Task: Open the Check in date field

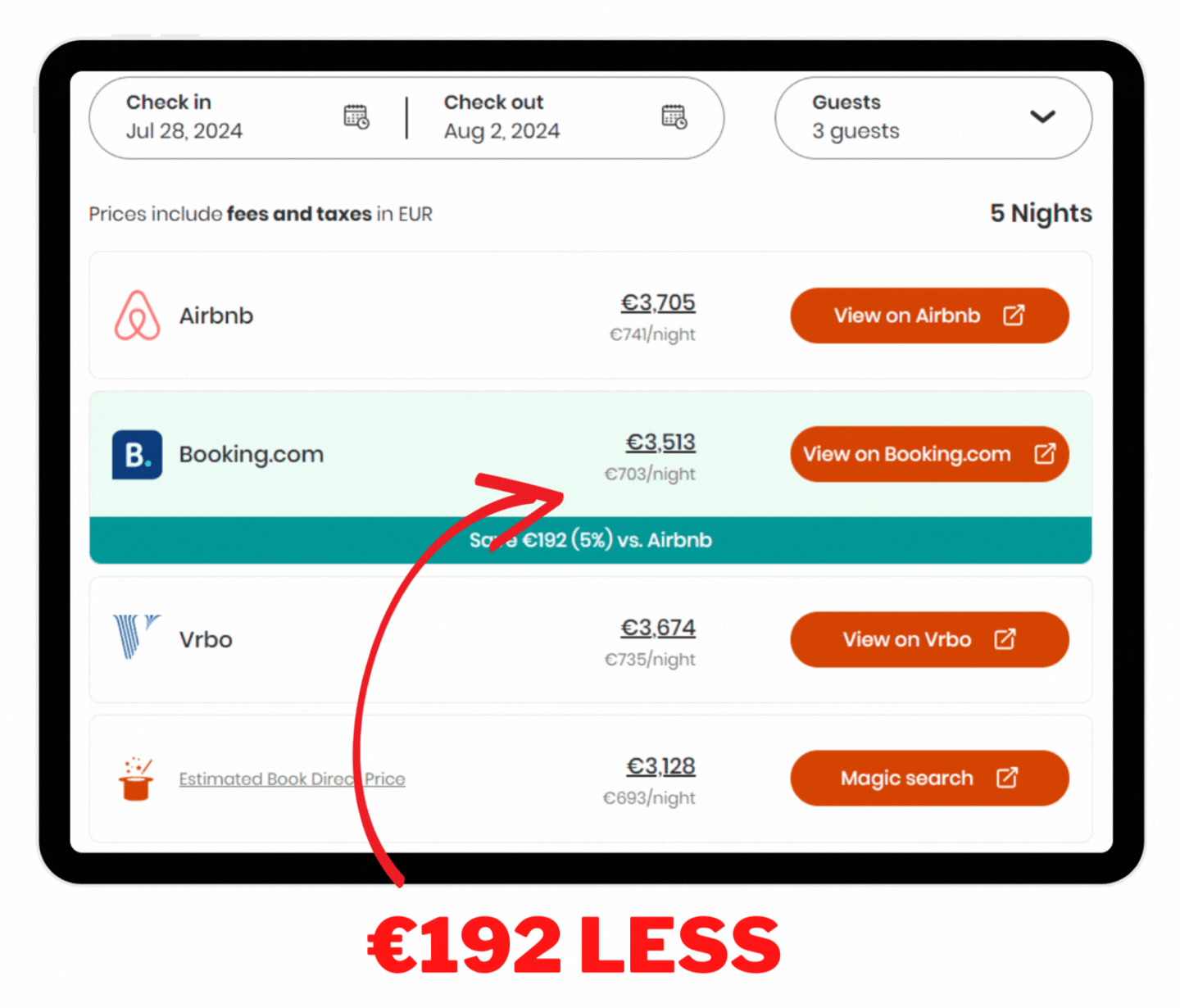Action: (213, 117)
